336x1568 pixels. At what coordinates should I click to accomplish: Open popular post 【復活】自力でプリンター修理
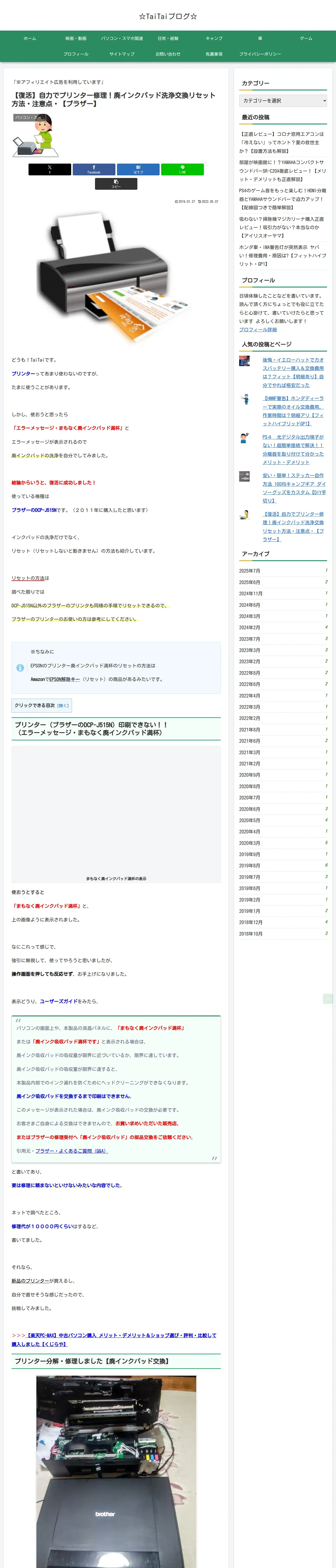[294, 527]
